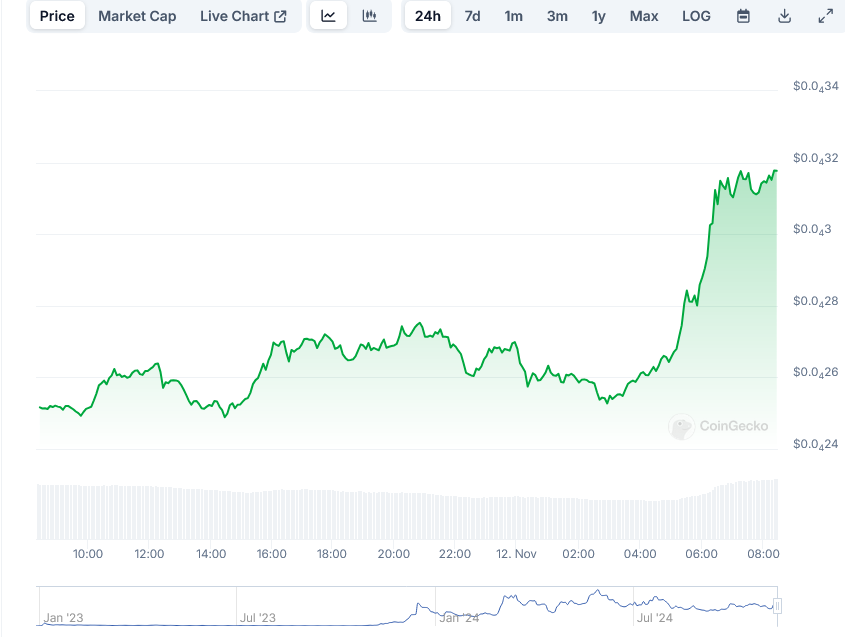Select the 24h time range

pos(427,16)
